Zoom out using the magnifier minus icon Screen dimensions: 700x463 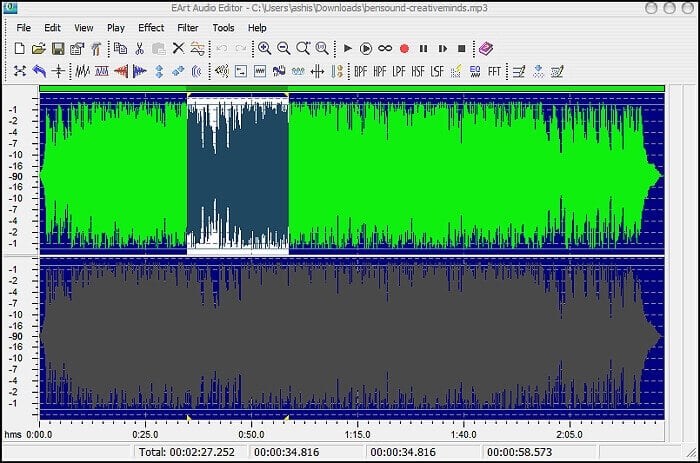pos(283,48)
